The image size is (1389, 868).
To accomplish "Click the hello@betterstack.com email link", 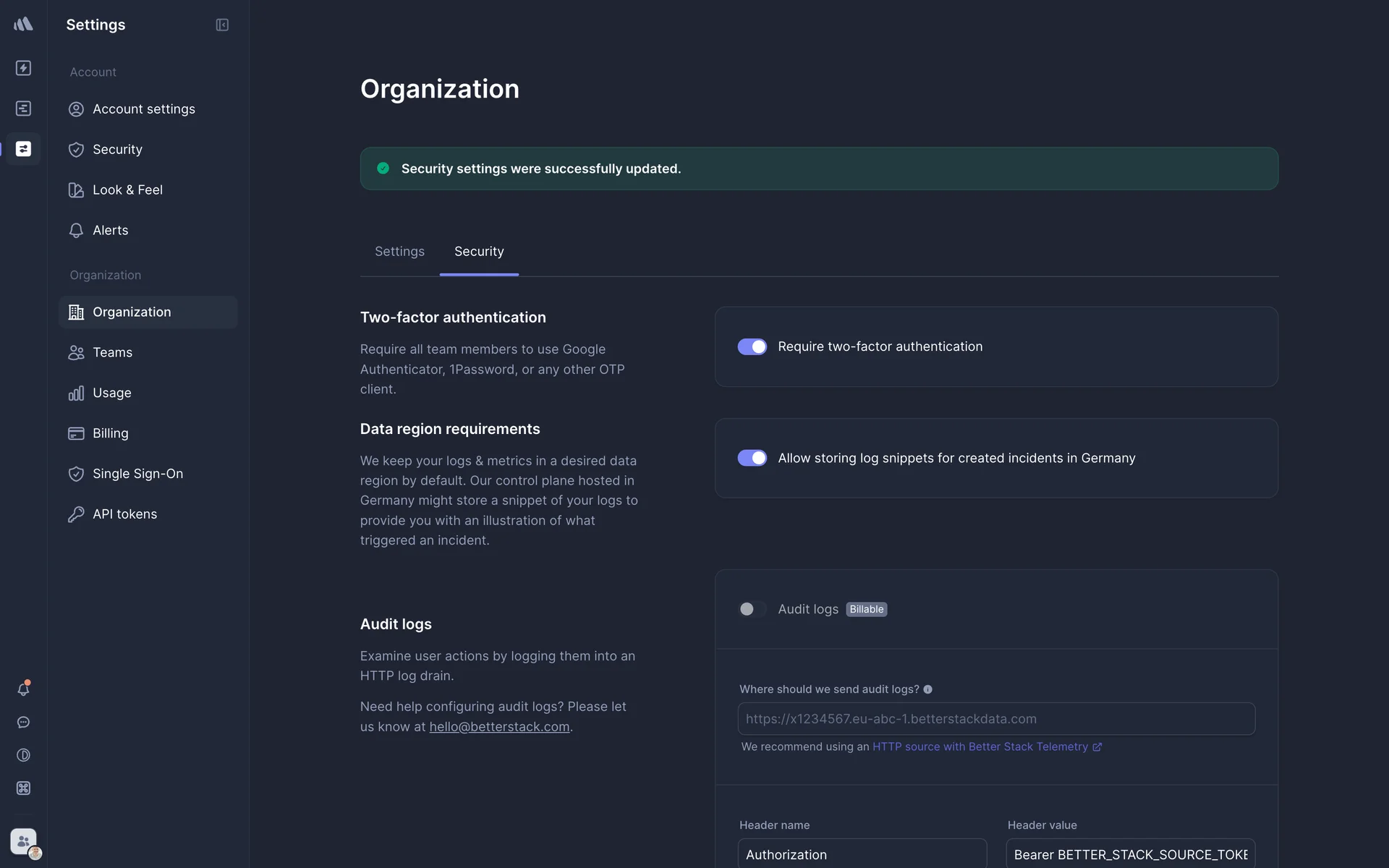I will pyautogui.click(x=499, y=727).
